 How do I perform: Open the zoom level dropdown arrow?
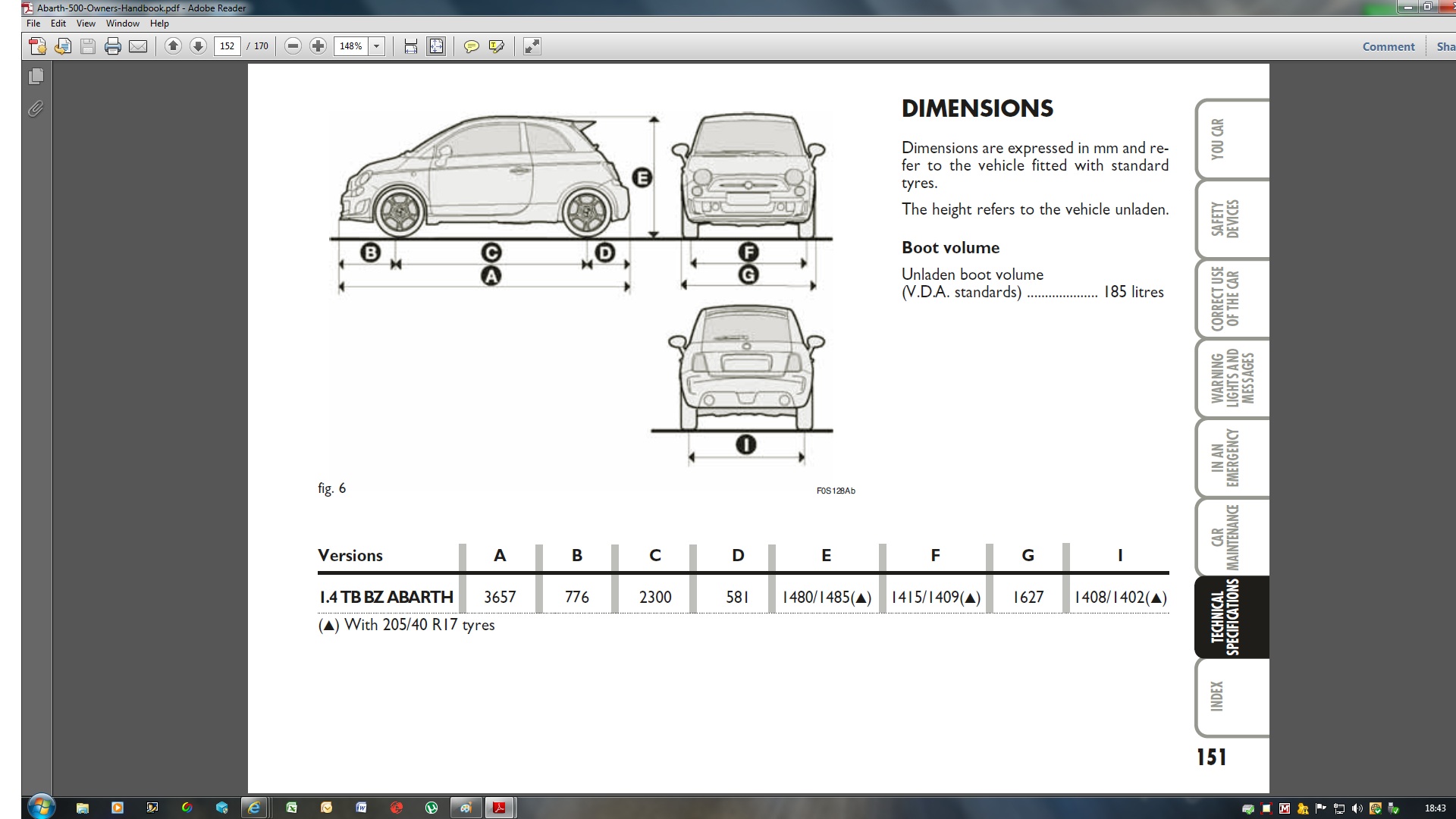377,46
